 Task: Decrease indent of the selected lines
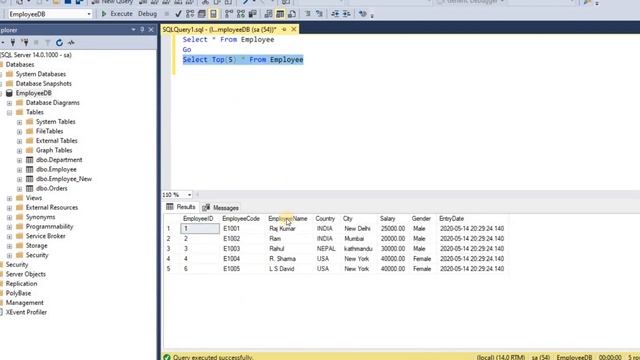[x=335, y=14]
